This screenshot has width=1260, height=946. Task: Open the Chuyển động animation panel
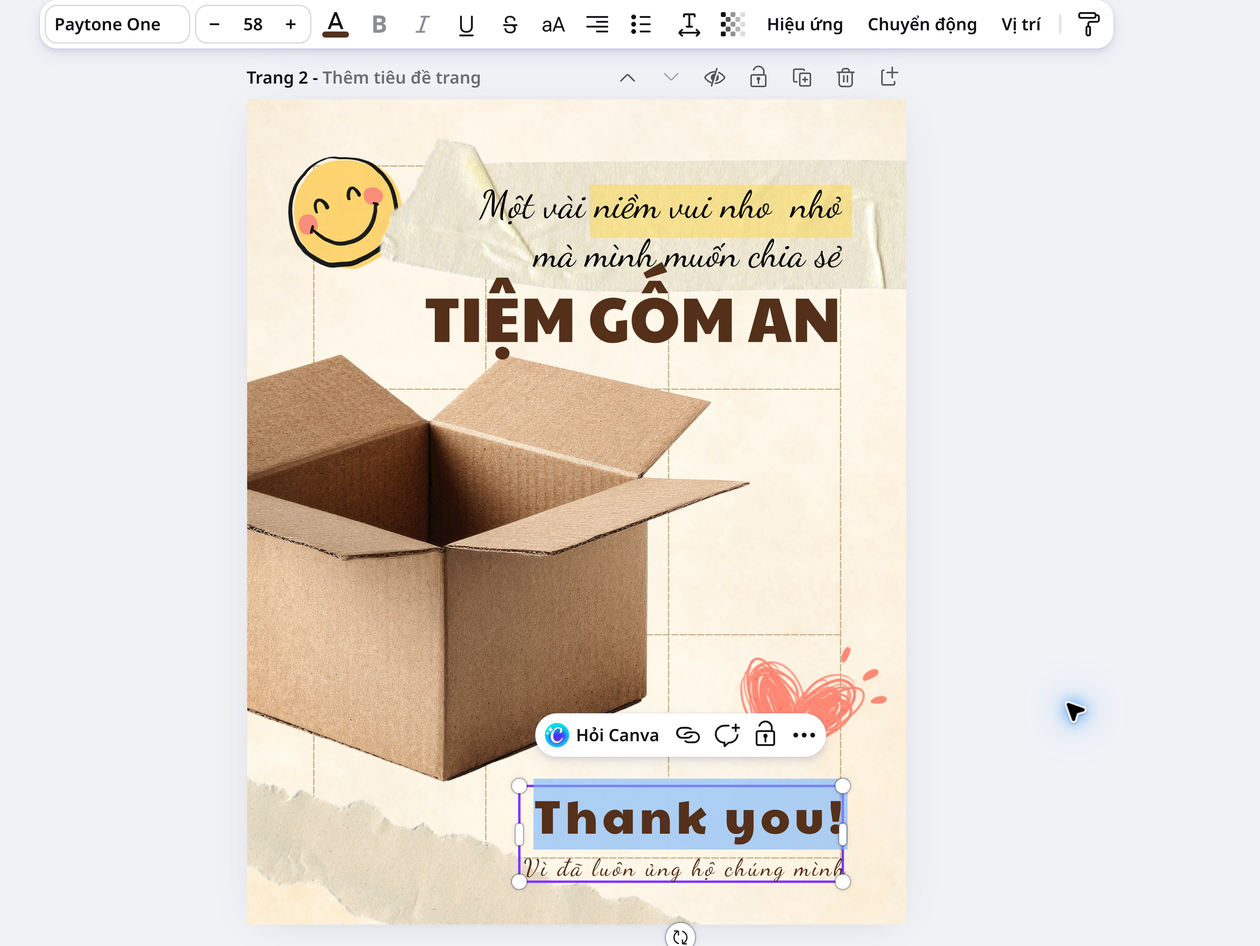(x=922, y=24)
